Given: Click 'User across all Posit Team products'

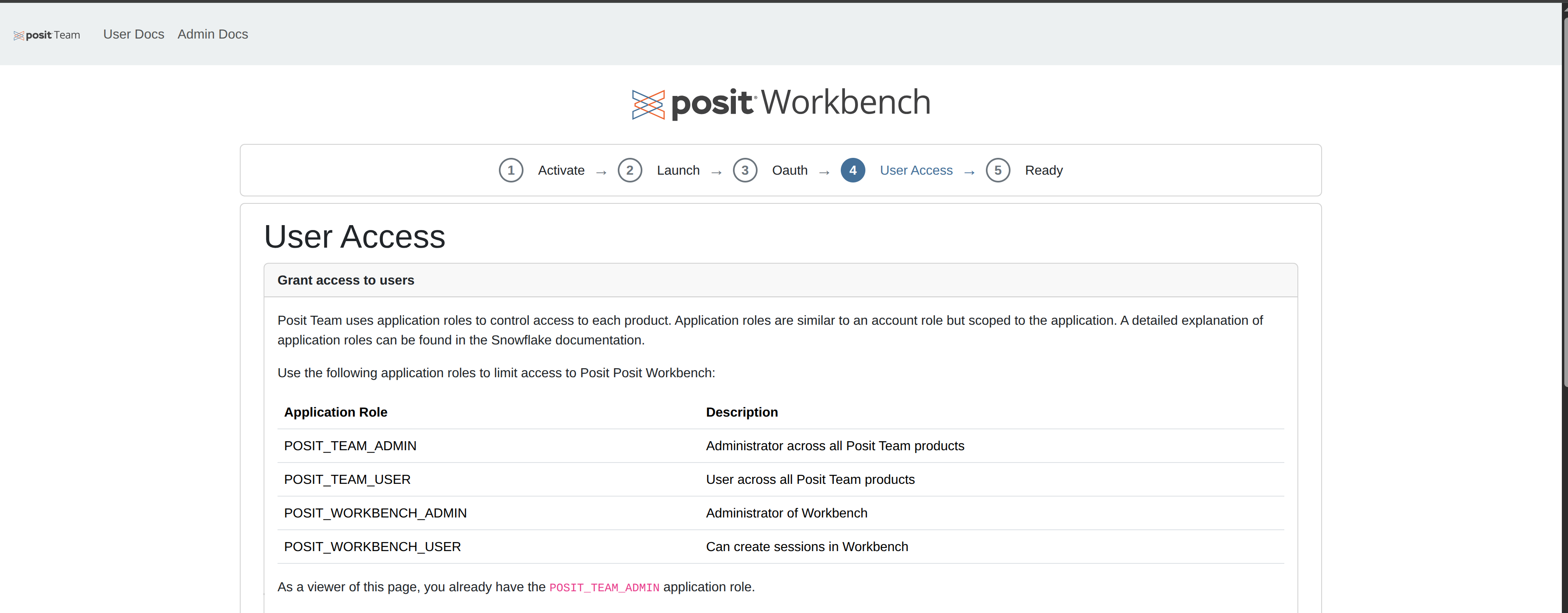Looking at the screenshot, I should click(x=810, y=479).
